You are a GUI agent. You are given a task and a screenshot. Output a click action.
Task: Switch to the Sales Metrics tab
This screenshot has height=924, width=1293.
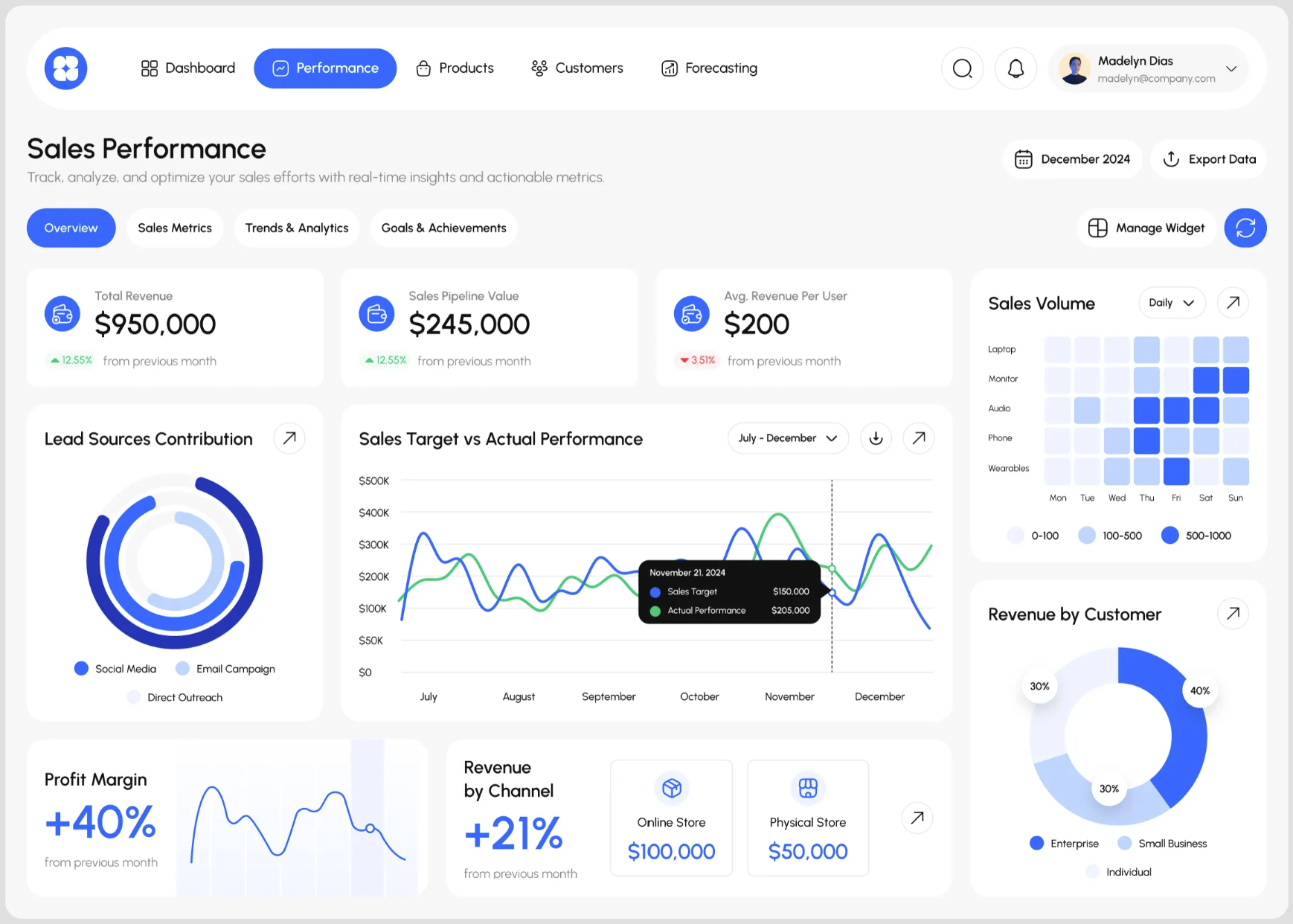click(175, 228)
